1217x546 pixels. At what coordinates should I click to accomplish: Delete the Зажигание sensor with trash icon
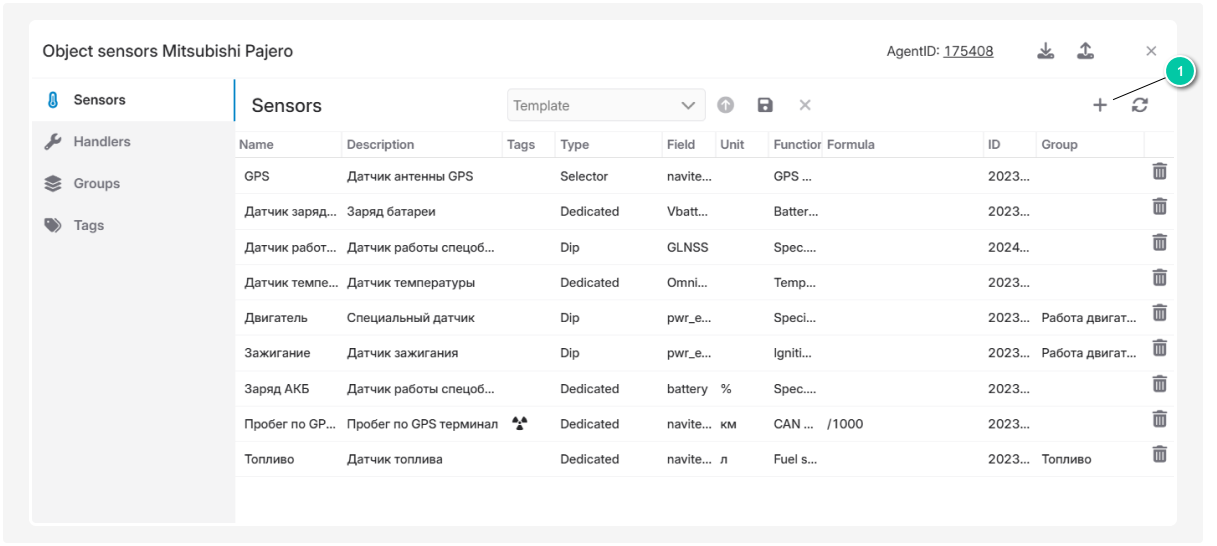click(1159, 349)
